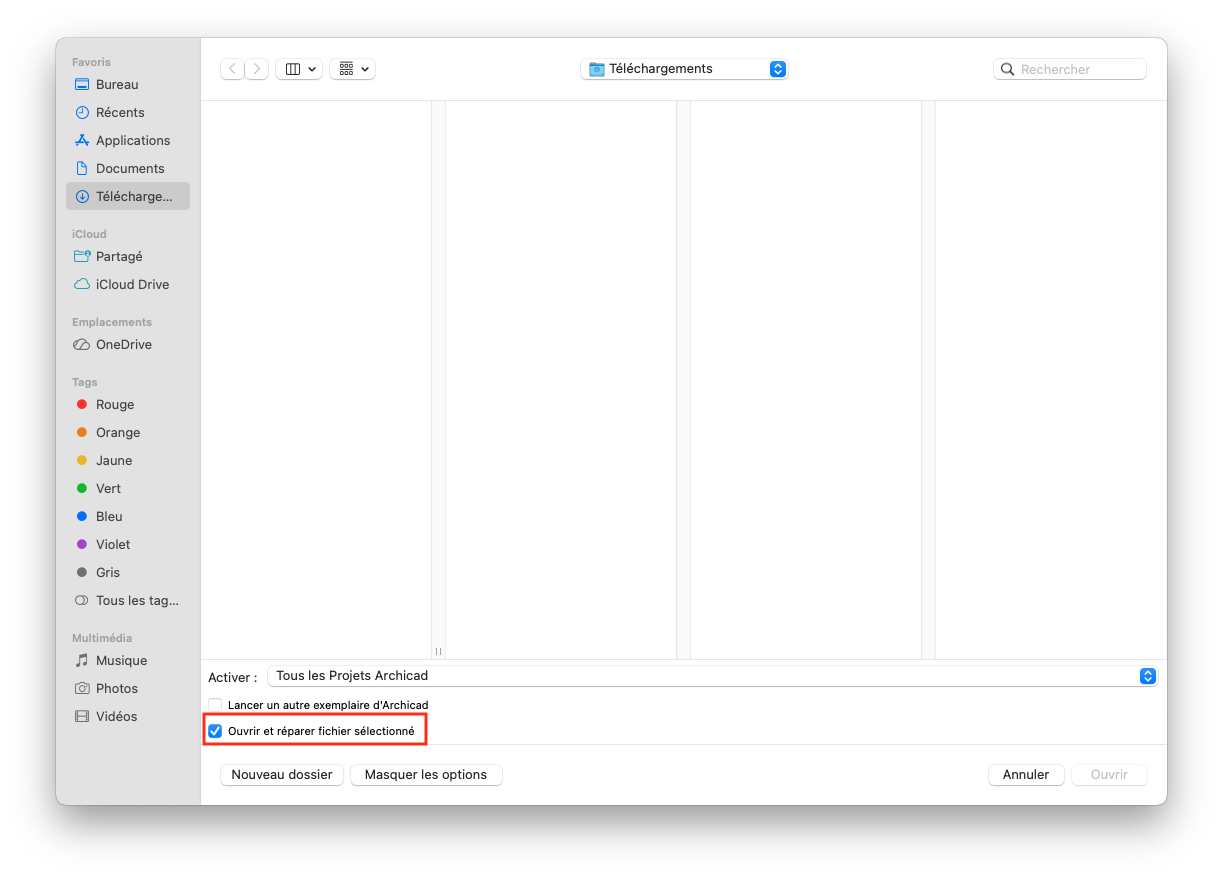
Task: Go forward with the right chevron button
Action: pos(257,69)
